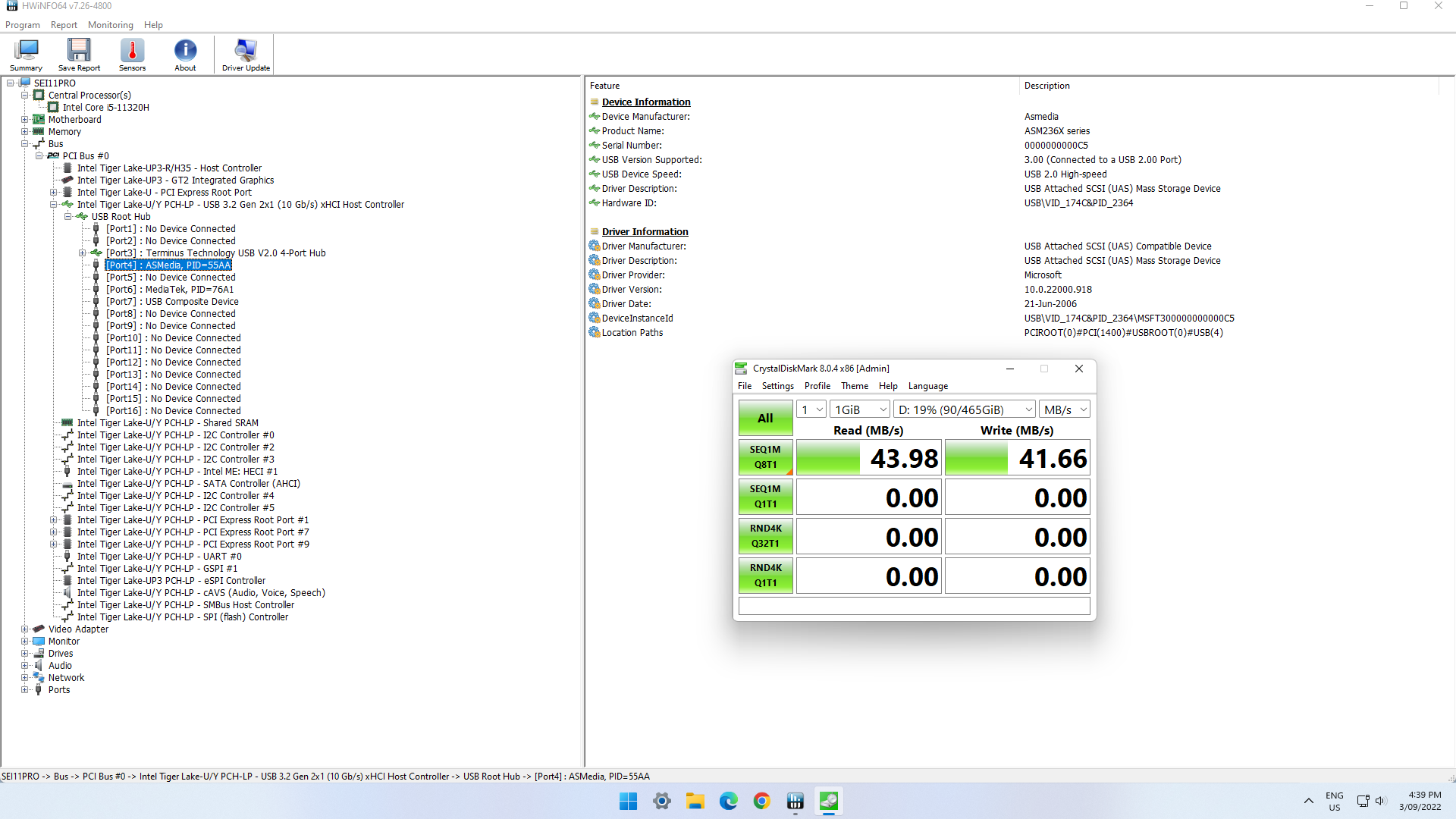The height and width of the screenshot is (819, 1456).
Task: Select Port7 USB Composite Device entry
Action: tap(172, 302)
